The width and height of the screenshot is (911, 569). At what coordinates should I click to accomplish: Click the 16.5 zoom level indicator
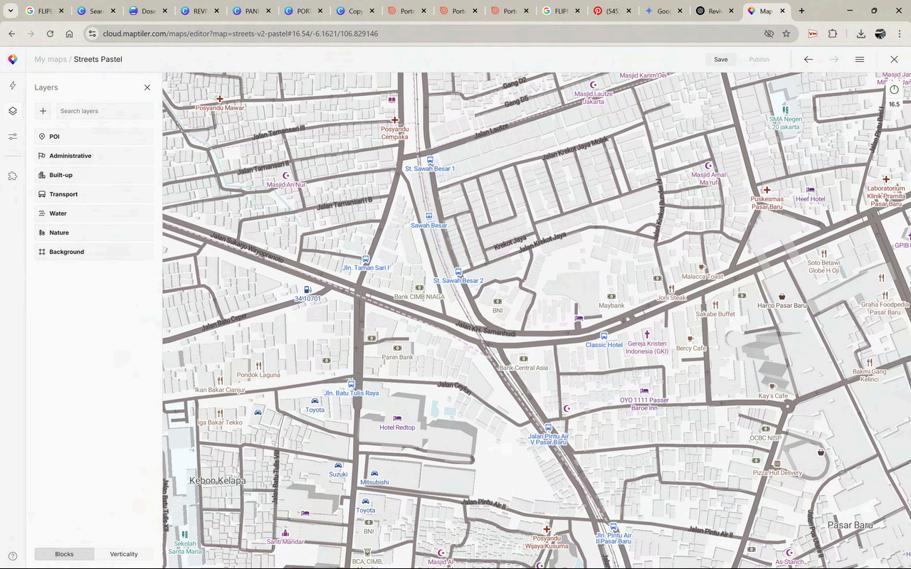pyautogui.click(x=894, y=105)
